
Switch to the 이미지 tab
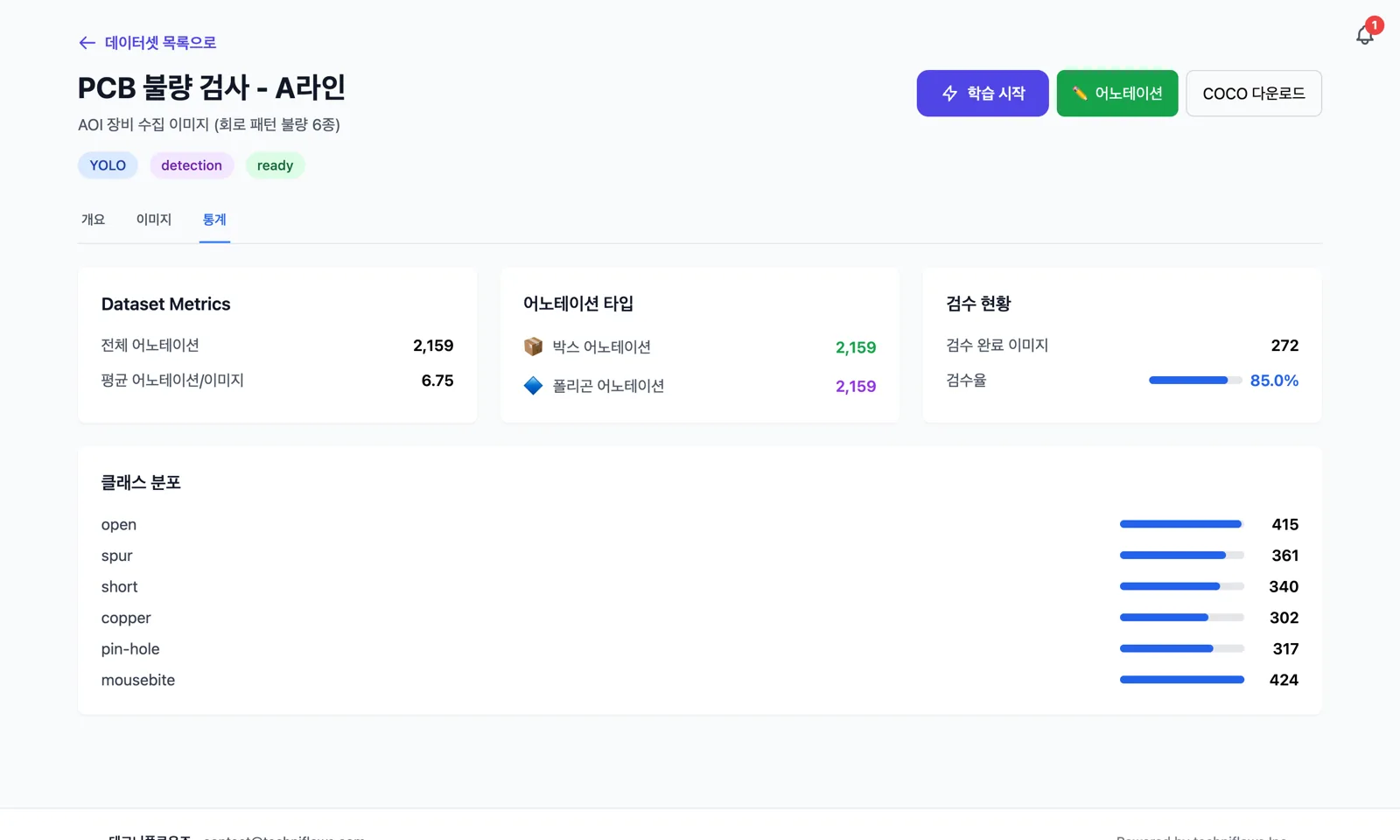[x=154, y=220]
